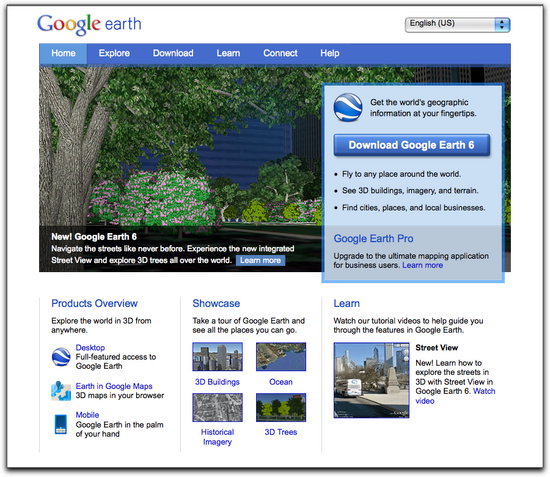Click 'Find cities, places, and local businesses.' text
Image resolution: width=550 pixels, height=477 pixels.
coord(414,208)
